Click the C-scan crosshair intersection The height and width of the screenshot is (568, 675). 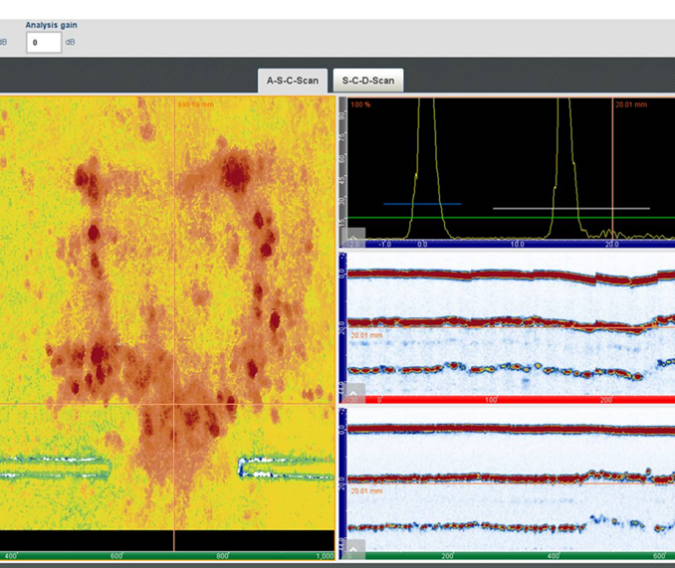[x=174, y=404]
